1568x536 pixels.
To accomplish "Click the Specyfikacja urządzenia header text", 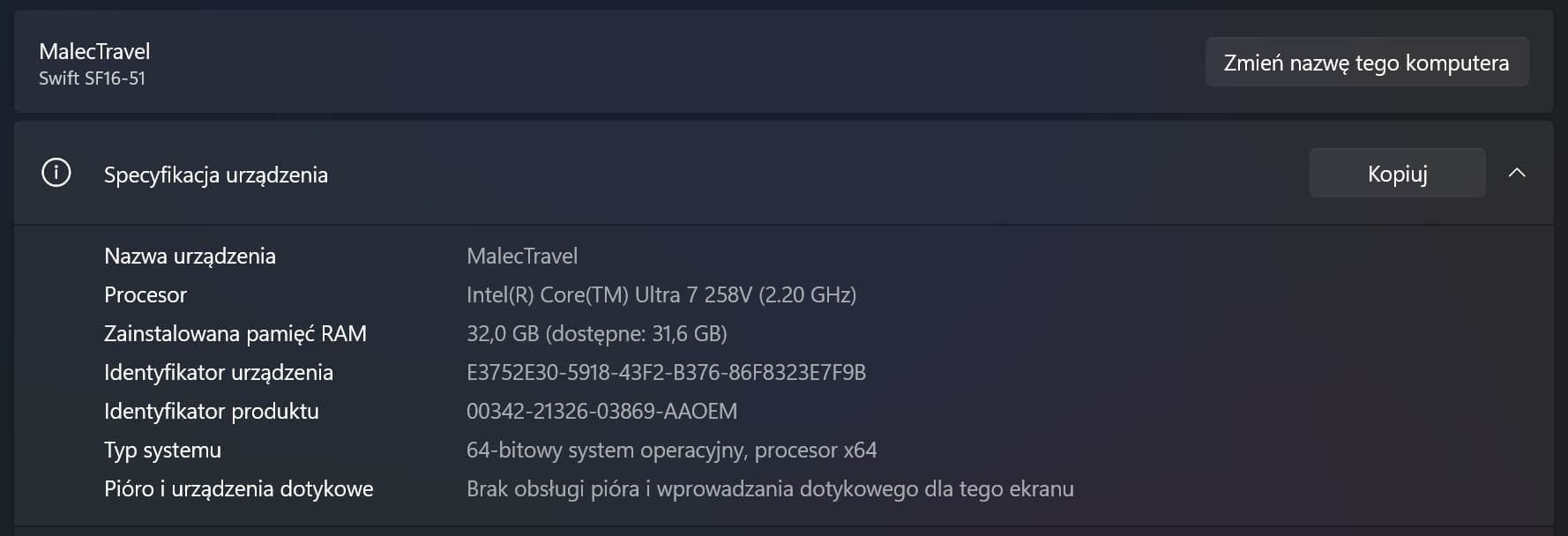I will click(216, 175).
